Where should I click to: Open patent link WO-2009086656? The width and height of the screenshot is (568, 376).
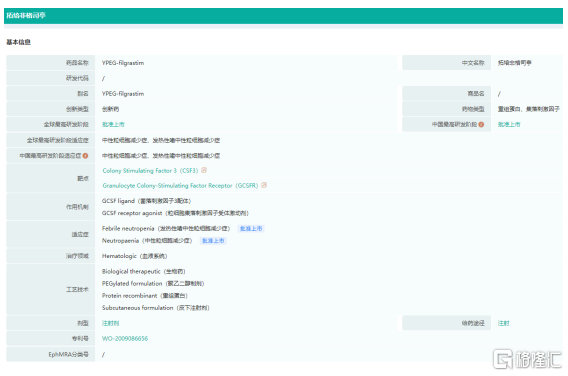click(125, 338)
